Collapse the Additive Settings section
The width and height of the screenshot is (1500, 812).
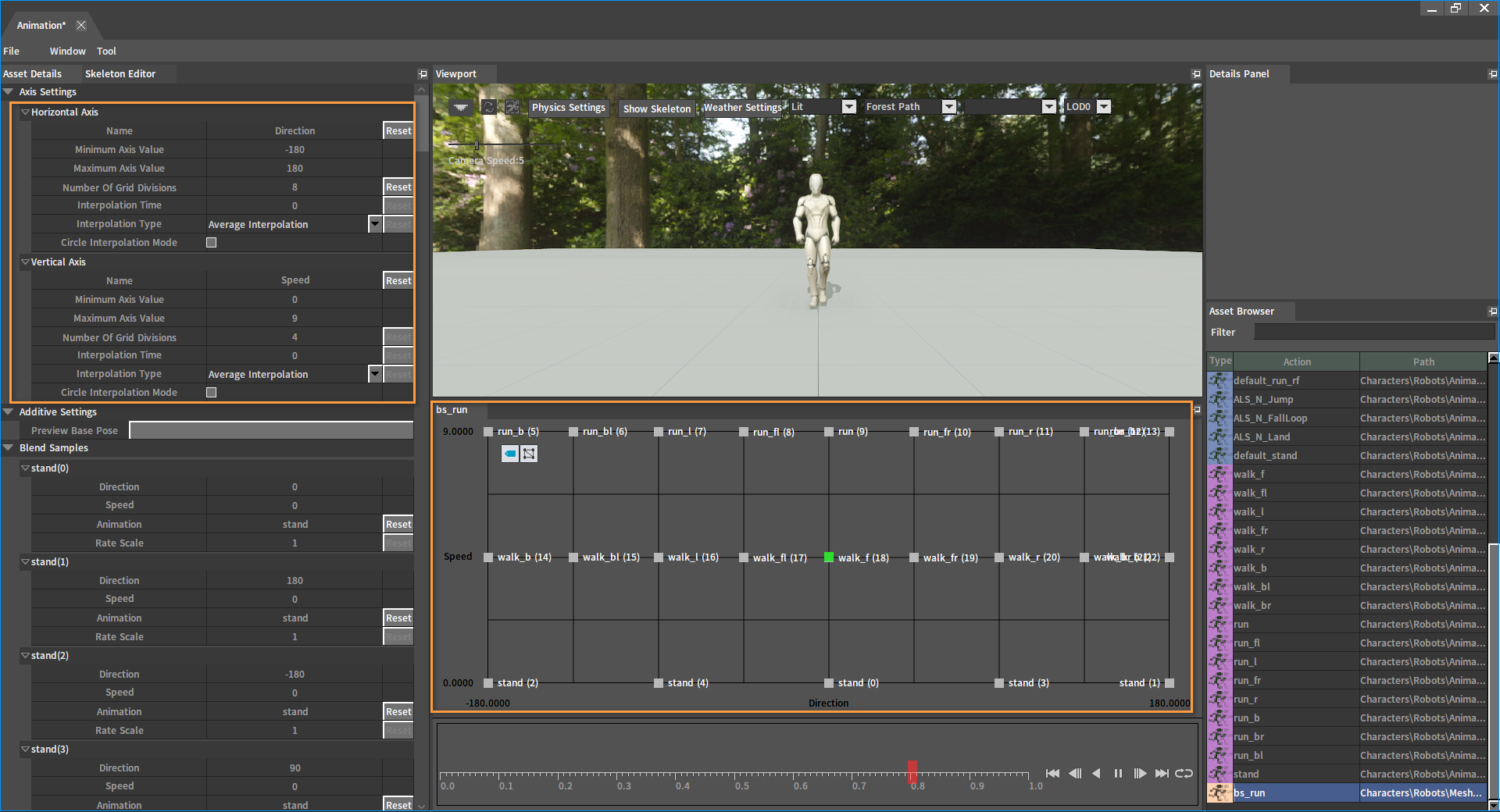9,411
